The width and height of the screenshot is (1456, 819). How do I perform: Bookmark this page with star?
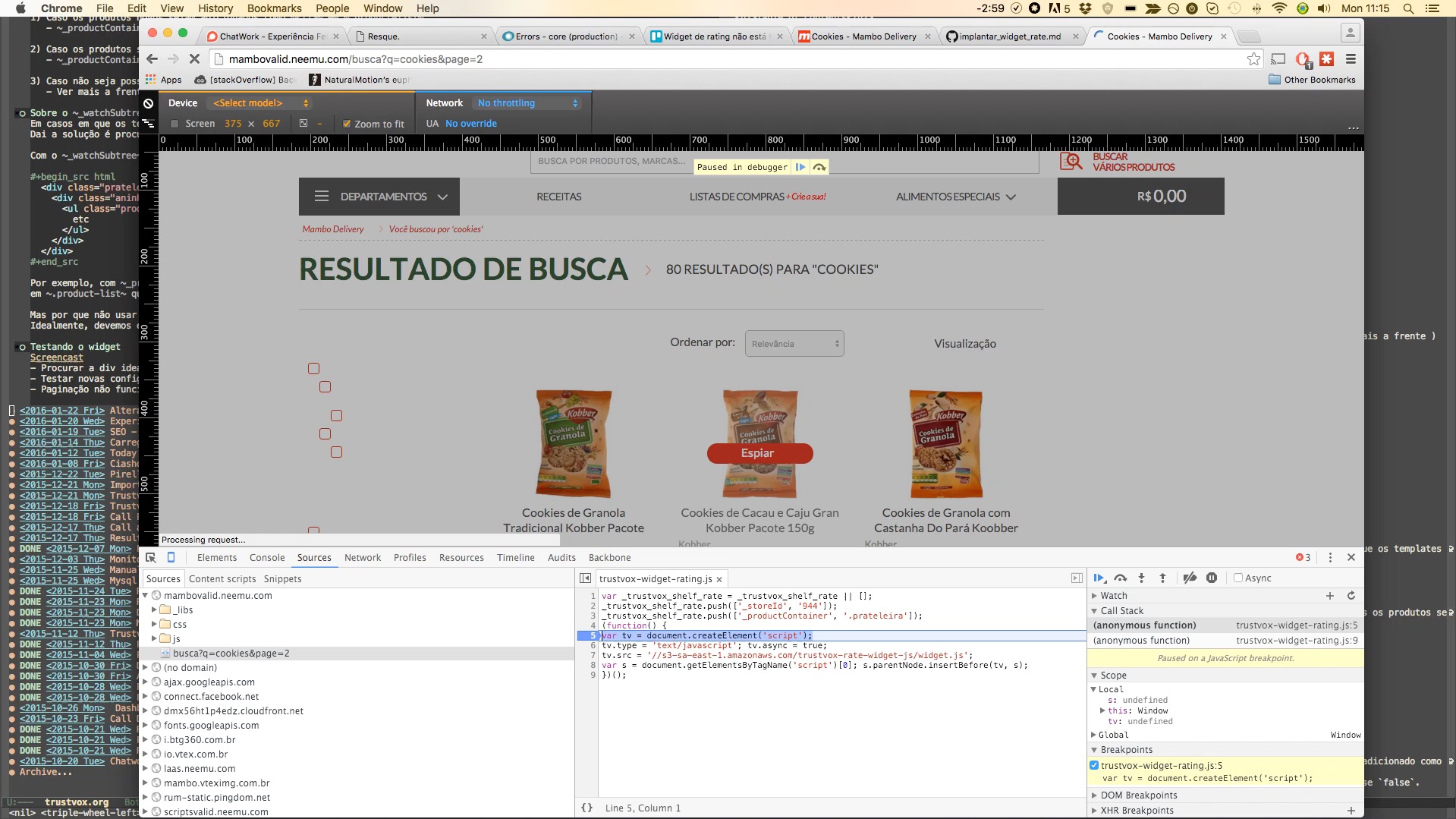pos(1253,59)
